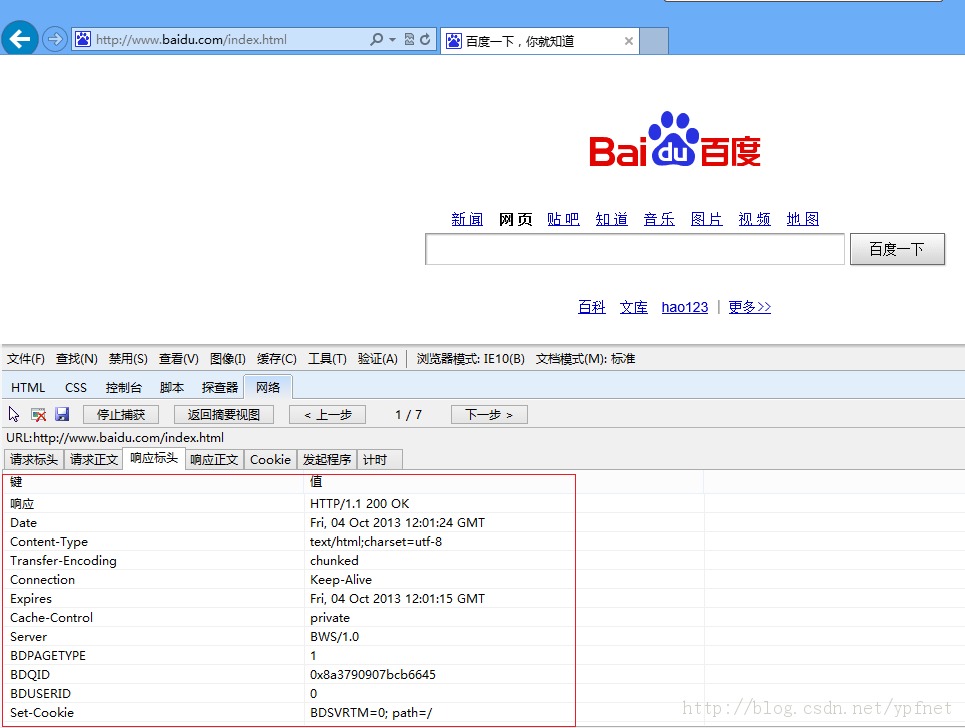
Task: Open the Cookie detail tab
Action: click(x=270, y=460)
